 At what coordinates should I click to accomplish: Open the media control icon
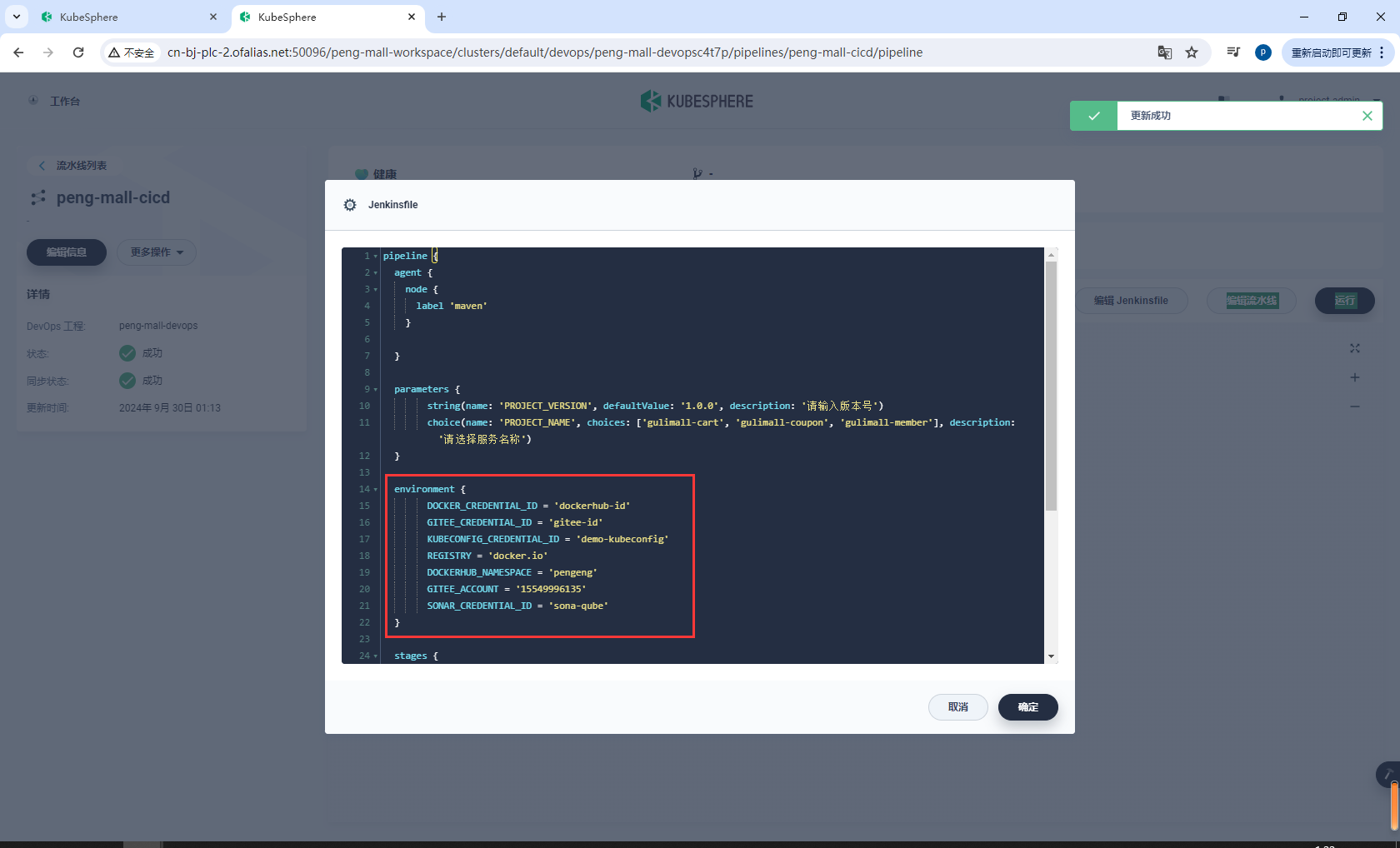[x=1233, y=52]
